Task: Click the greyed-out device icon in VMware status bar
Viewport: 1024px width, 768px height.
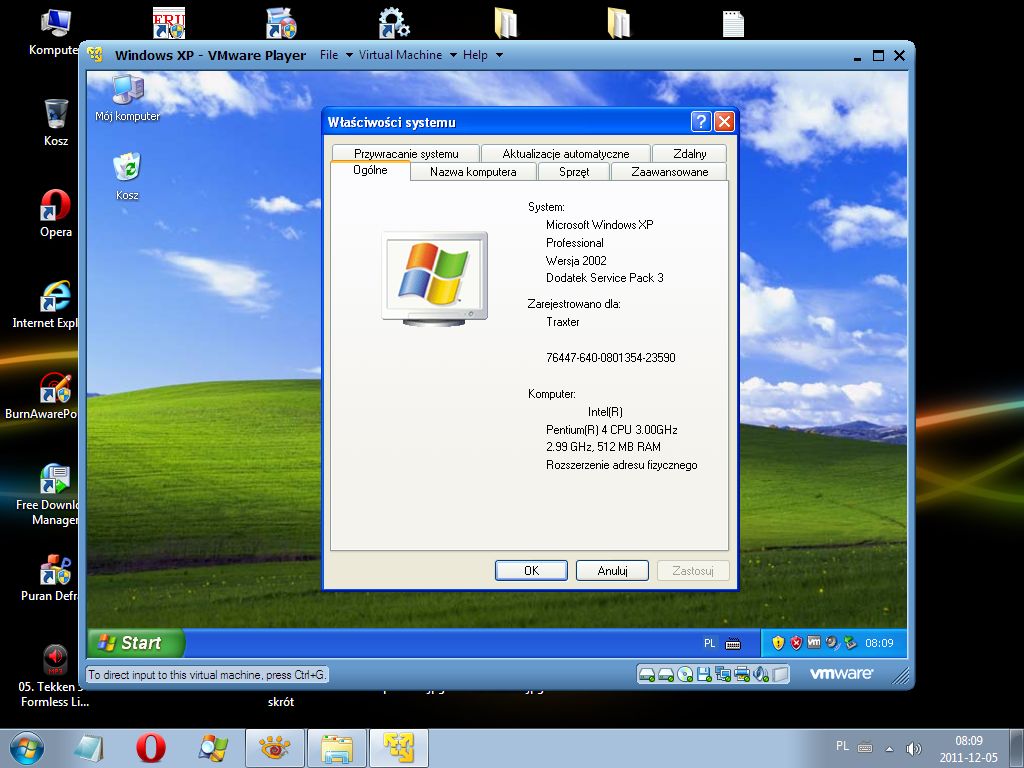Action: coord(780,675)
